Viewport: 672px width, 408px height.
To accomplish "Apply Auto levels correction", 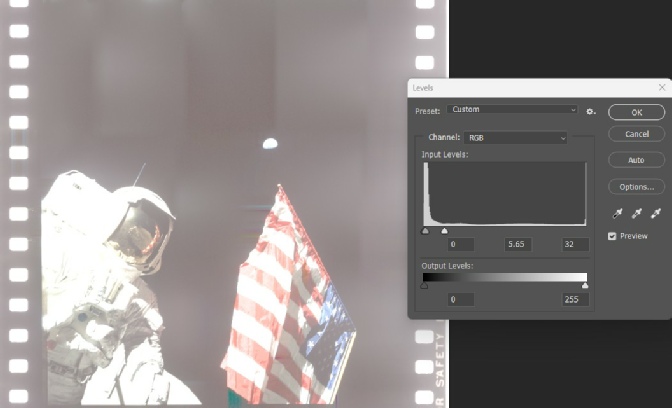I will point(636,160).
